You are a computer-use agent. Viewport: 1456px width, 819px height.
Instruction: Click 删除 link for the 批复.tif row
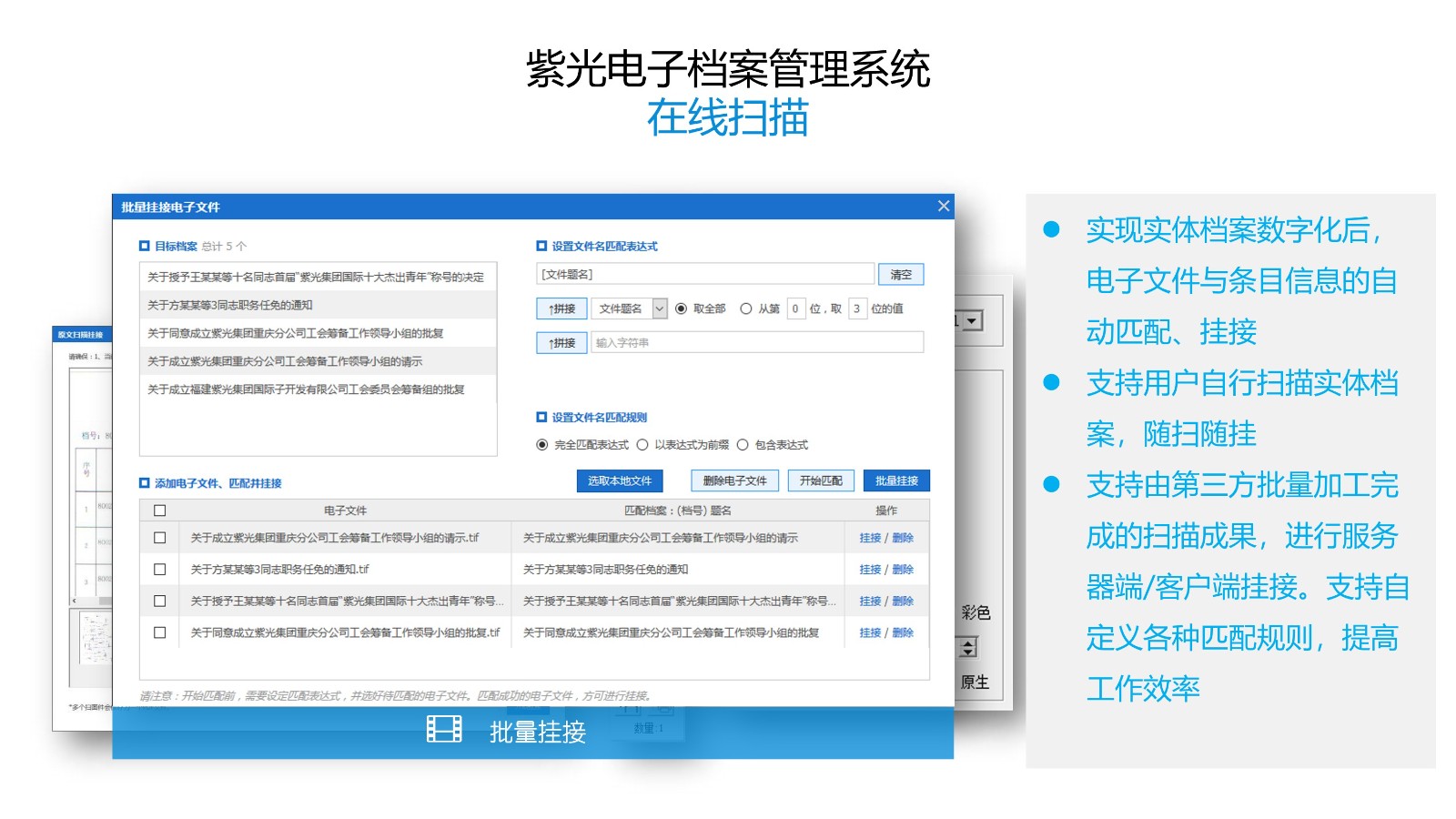point(903,632)
